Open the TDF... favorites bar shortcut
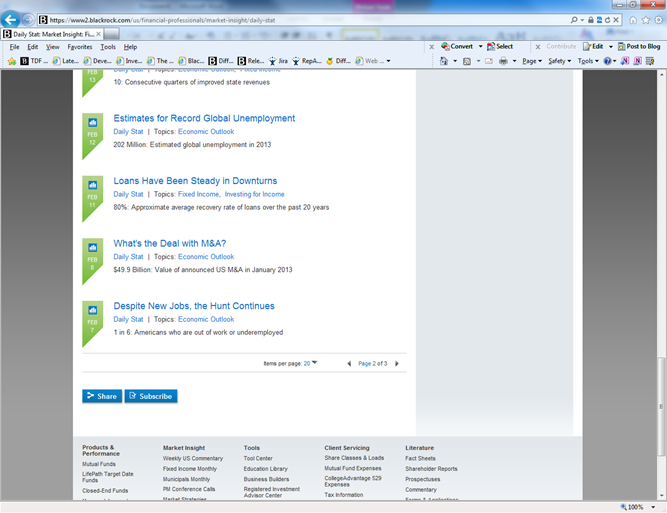This screenshot has width=667, height=513. click(34, 61)
